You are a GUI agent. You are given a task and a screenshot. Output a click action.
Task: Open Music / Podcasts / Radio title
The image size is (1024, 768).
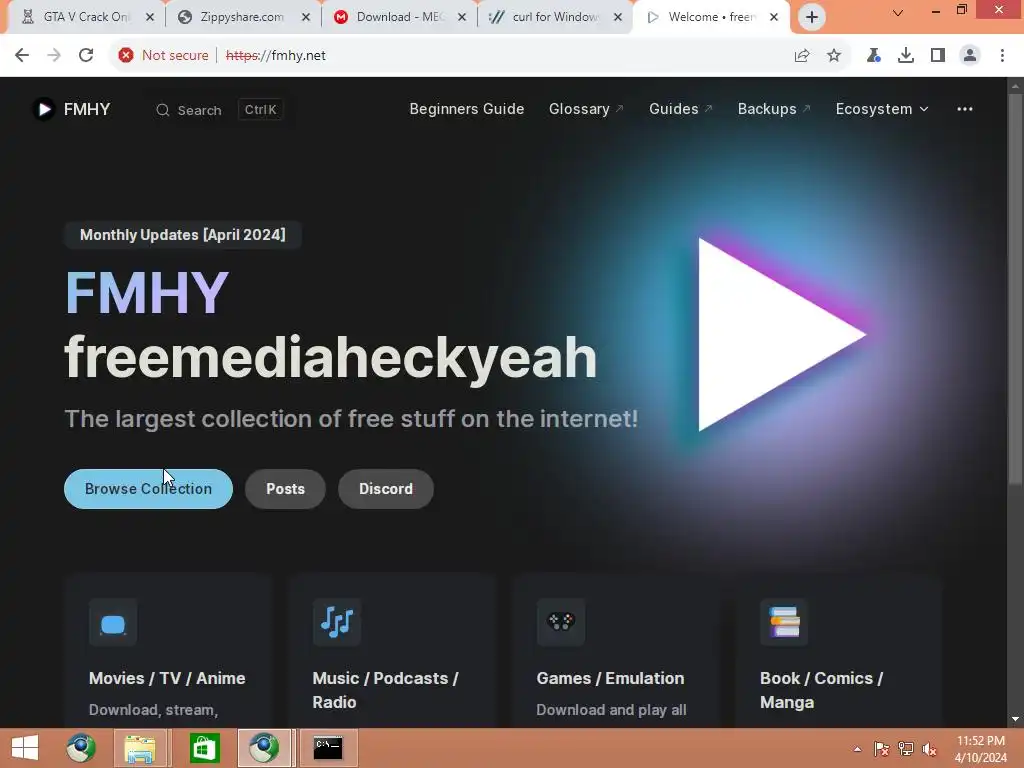(x=385, y=690)
